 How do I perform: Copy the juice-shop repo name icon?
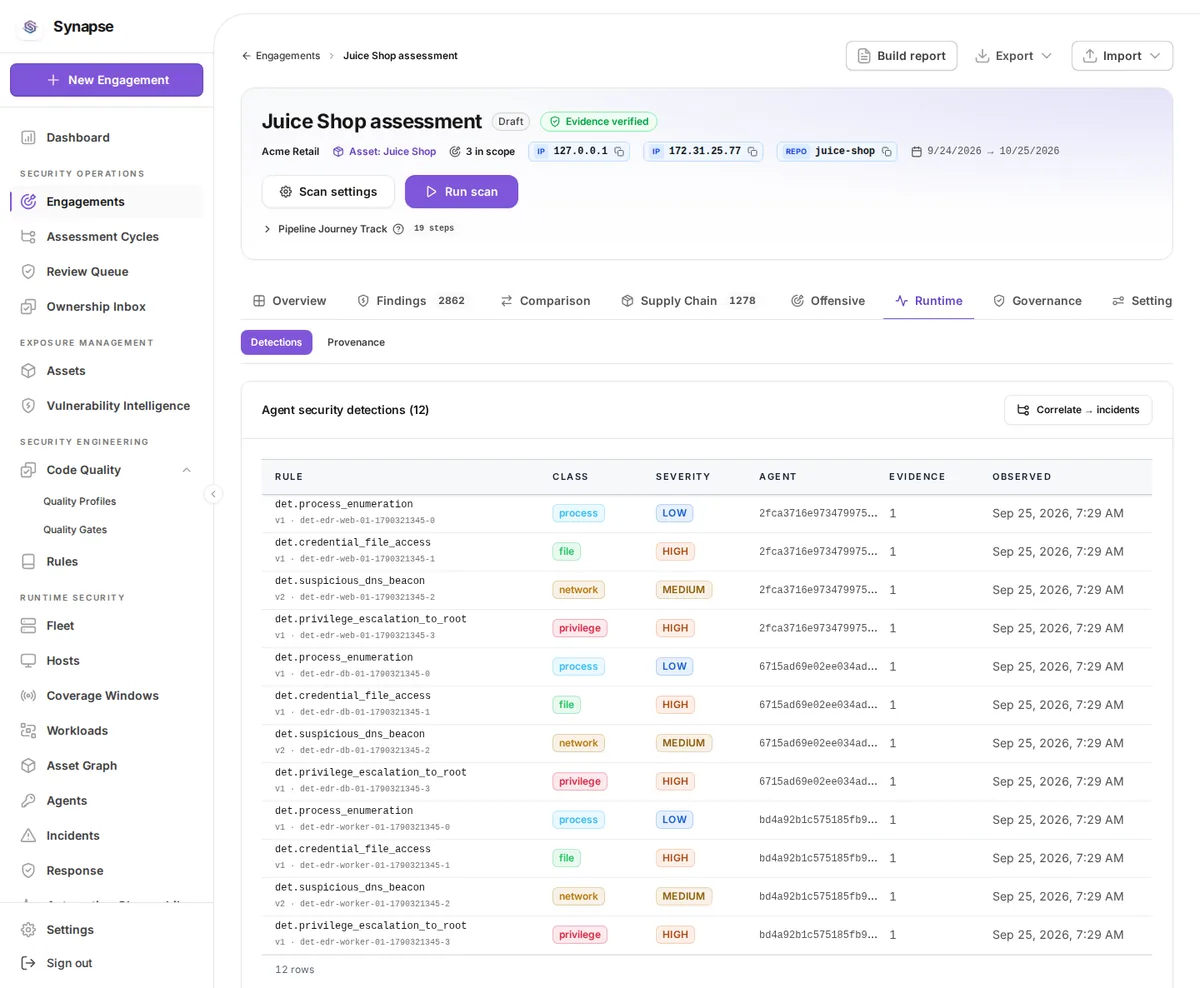(886, 152)
